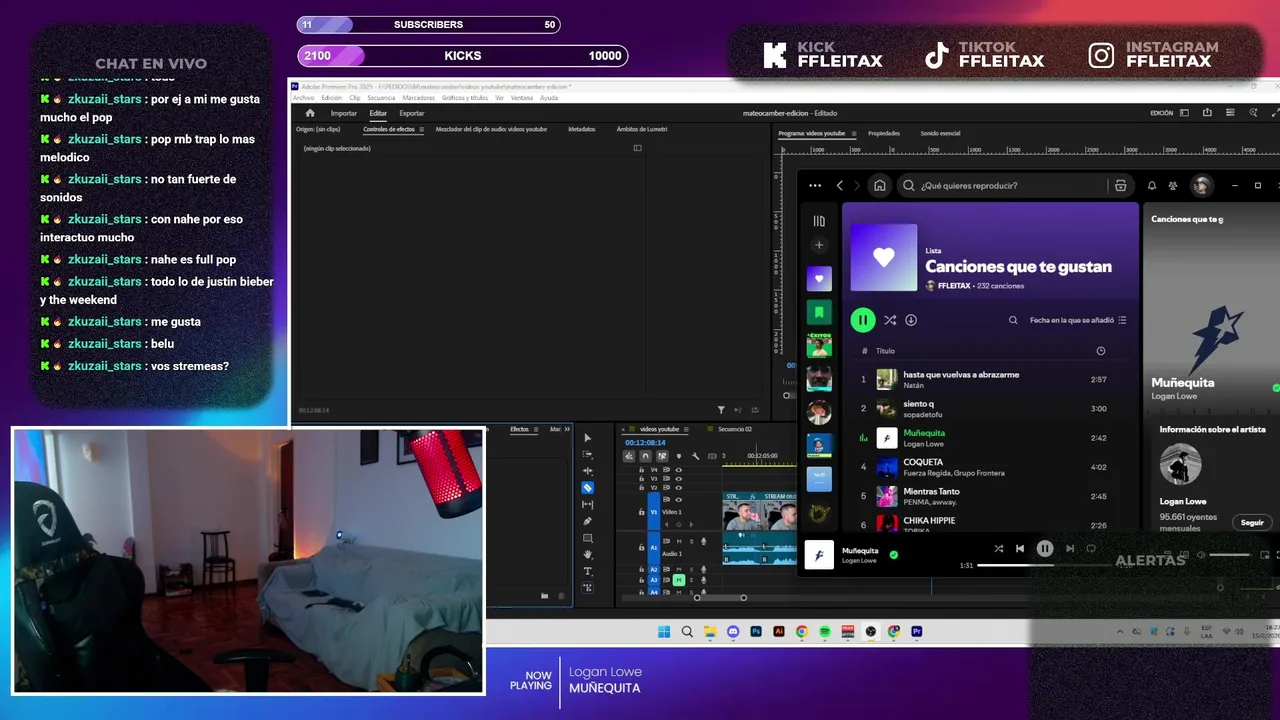Toggle repeat in Spotify player bar
The image size is (1280, 720).
(x=1091, y=548)
